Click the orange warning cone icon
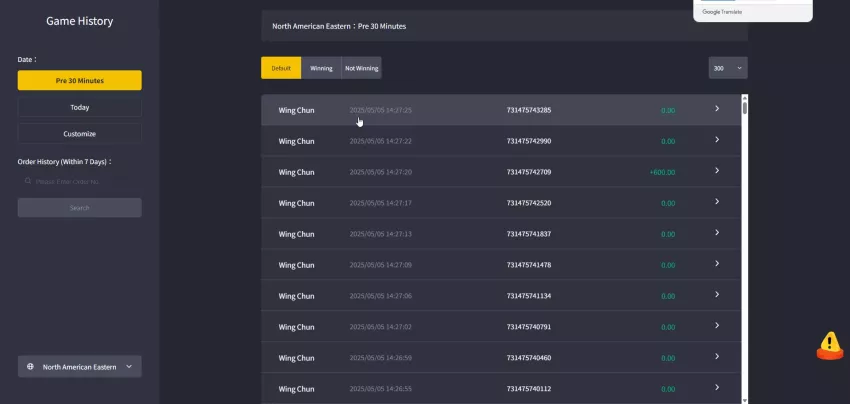This screenshot has height=404, width=850. click(x=830, y=346)
